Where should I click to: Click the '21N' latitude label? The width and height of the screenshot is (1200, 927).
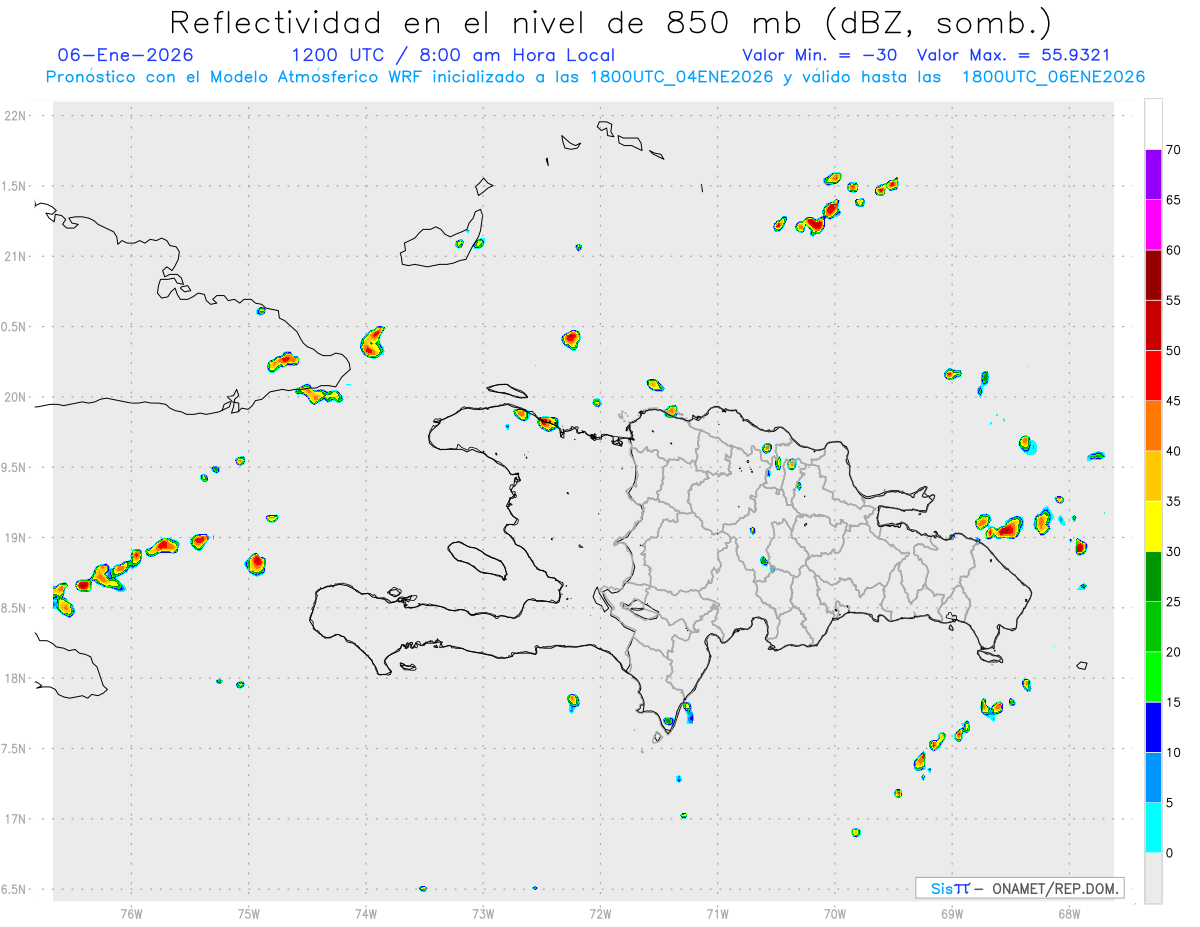[17, 256]
